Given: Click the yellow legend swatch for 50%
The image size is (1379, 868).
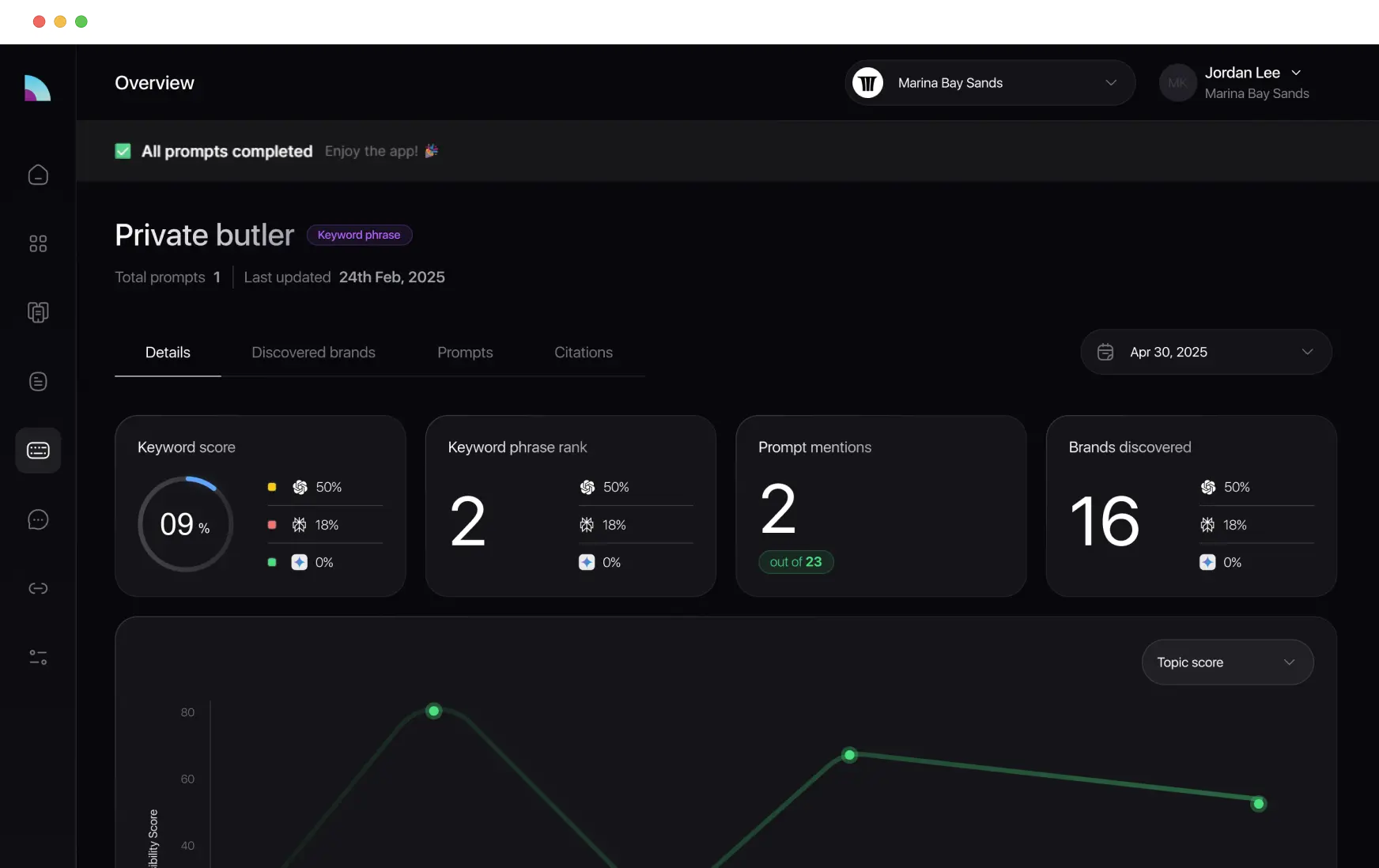Looking at the screenshot, I should [272, 487].
